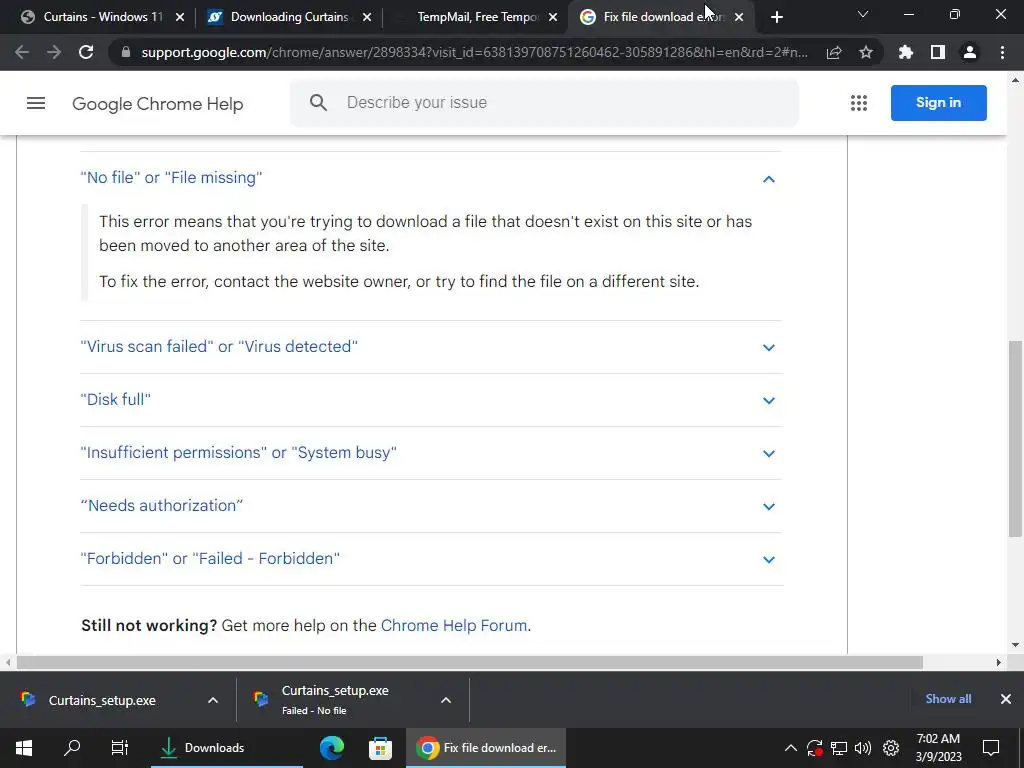The width and height of the screenshot is (1024, 768).
Task: View site information lock icon
Action: 126,52
